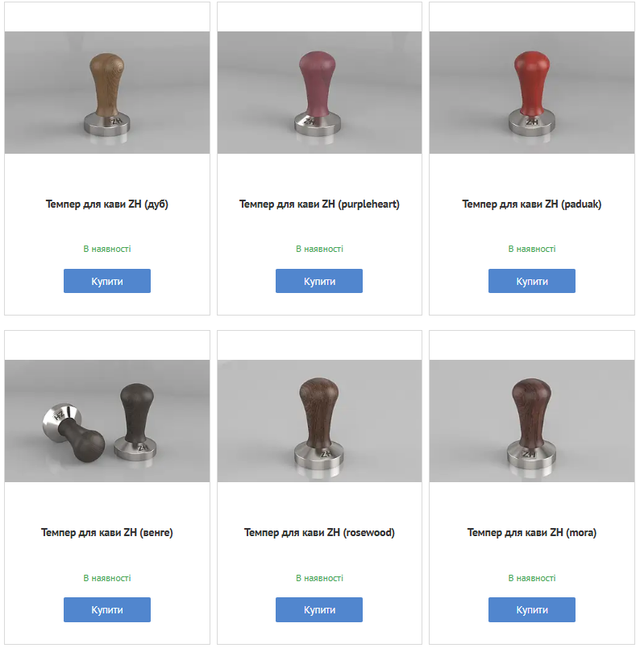Click title 'Темпер для кави ZH (mora)'
The width and height of the screenshot is (640, 648).
[x=532, y=532]
